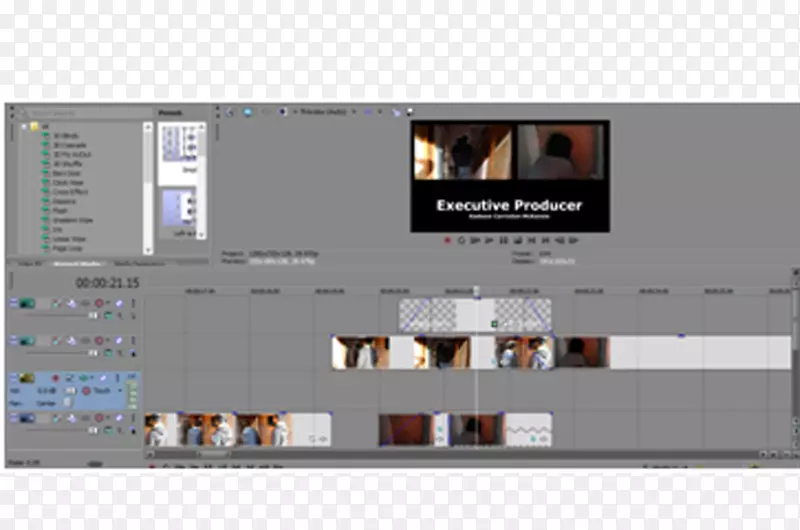The width and height of the screenshot is (800, 530).
Task: Toggle preview on external monitor icon
Action: (x=248, y=112)
